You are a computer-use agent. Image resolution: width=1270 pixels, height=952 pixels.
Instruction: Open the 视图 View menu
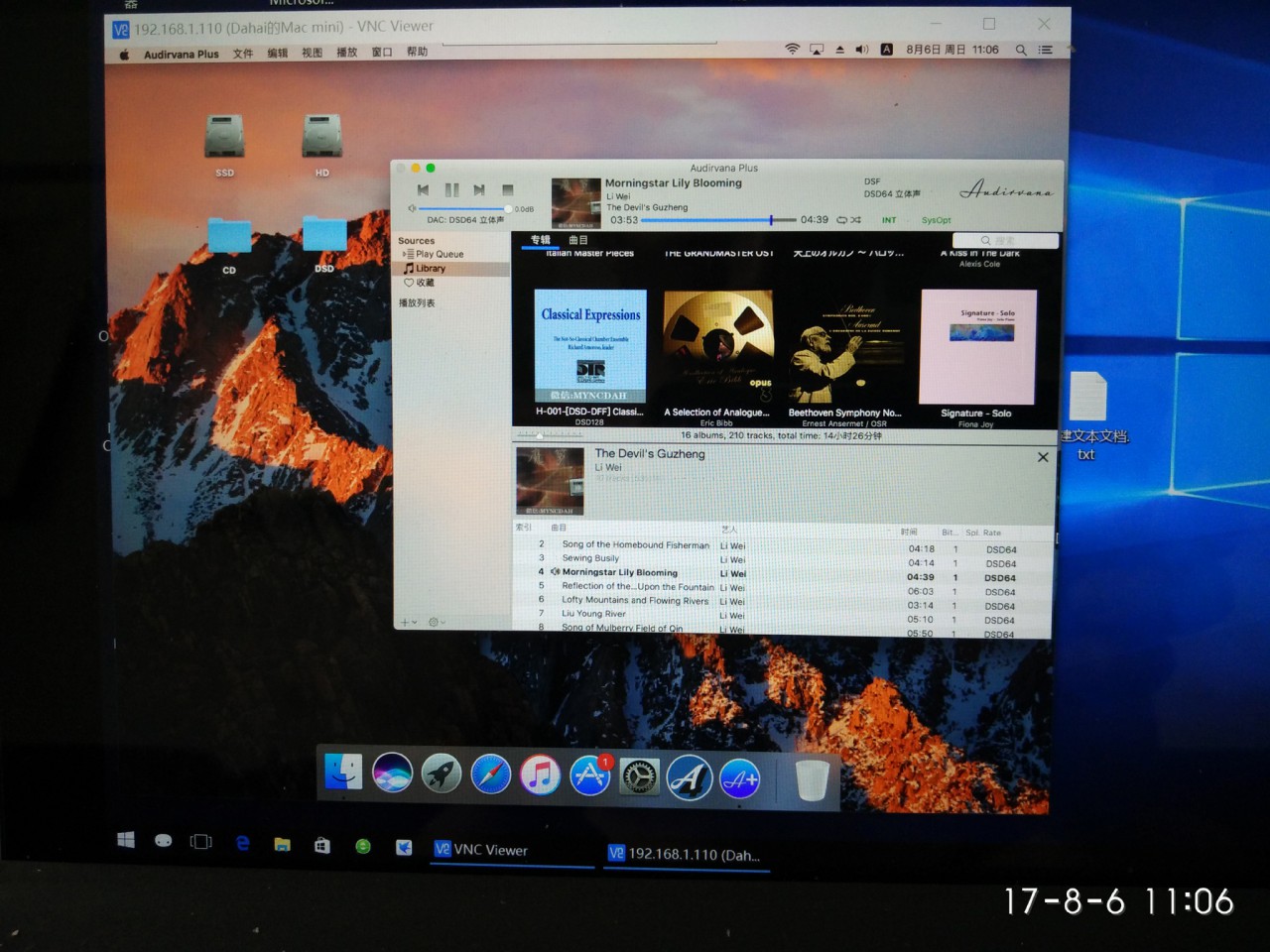point(312,53)
